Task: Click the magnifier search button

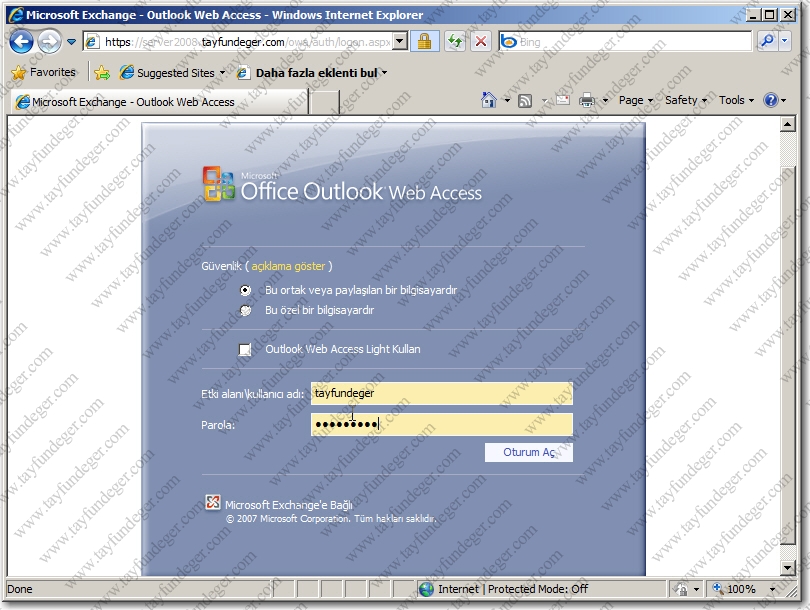Action: [768, 41]
